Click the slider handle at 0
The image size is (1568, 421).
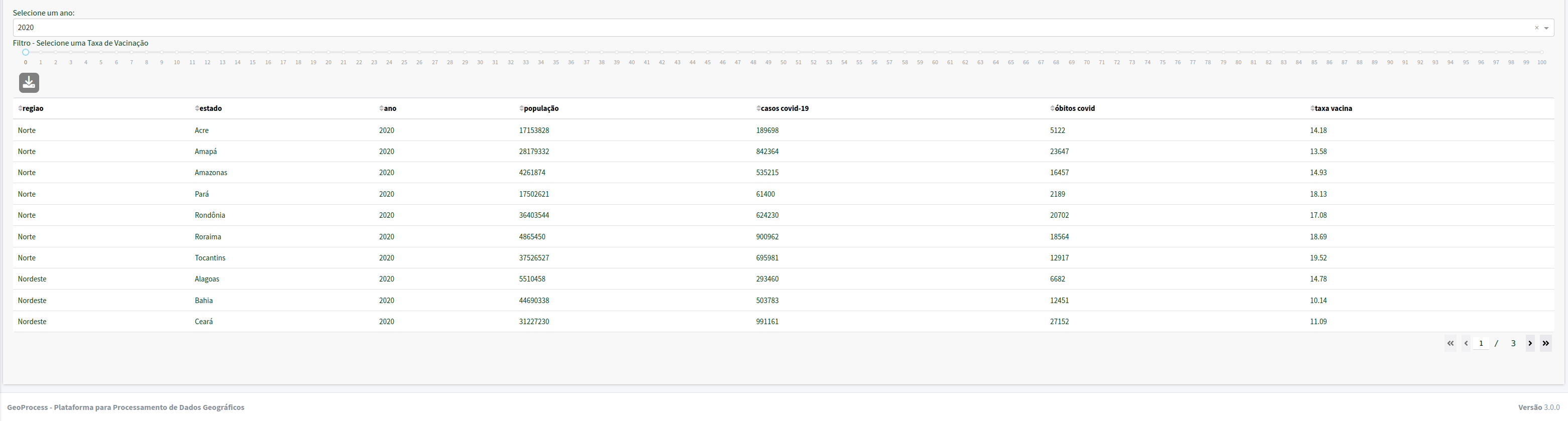click(x=26, y=52)
